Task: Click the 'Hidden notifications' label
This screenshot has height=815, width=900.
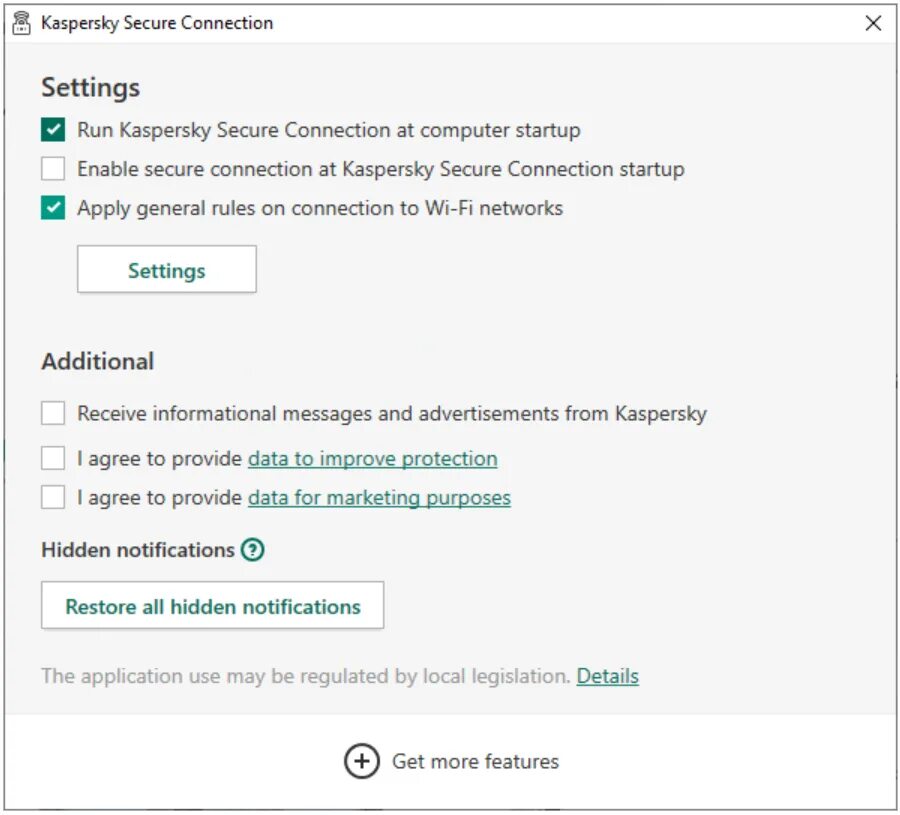Action: [138, 549]
